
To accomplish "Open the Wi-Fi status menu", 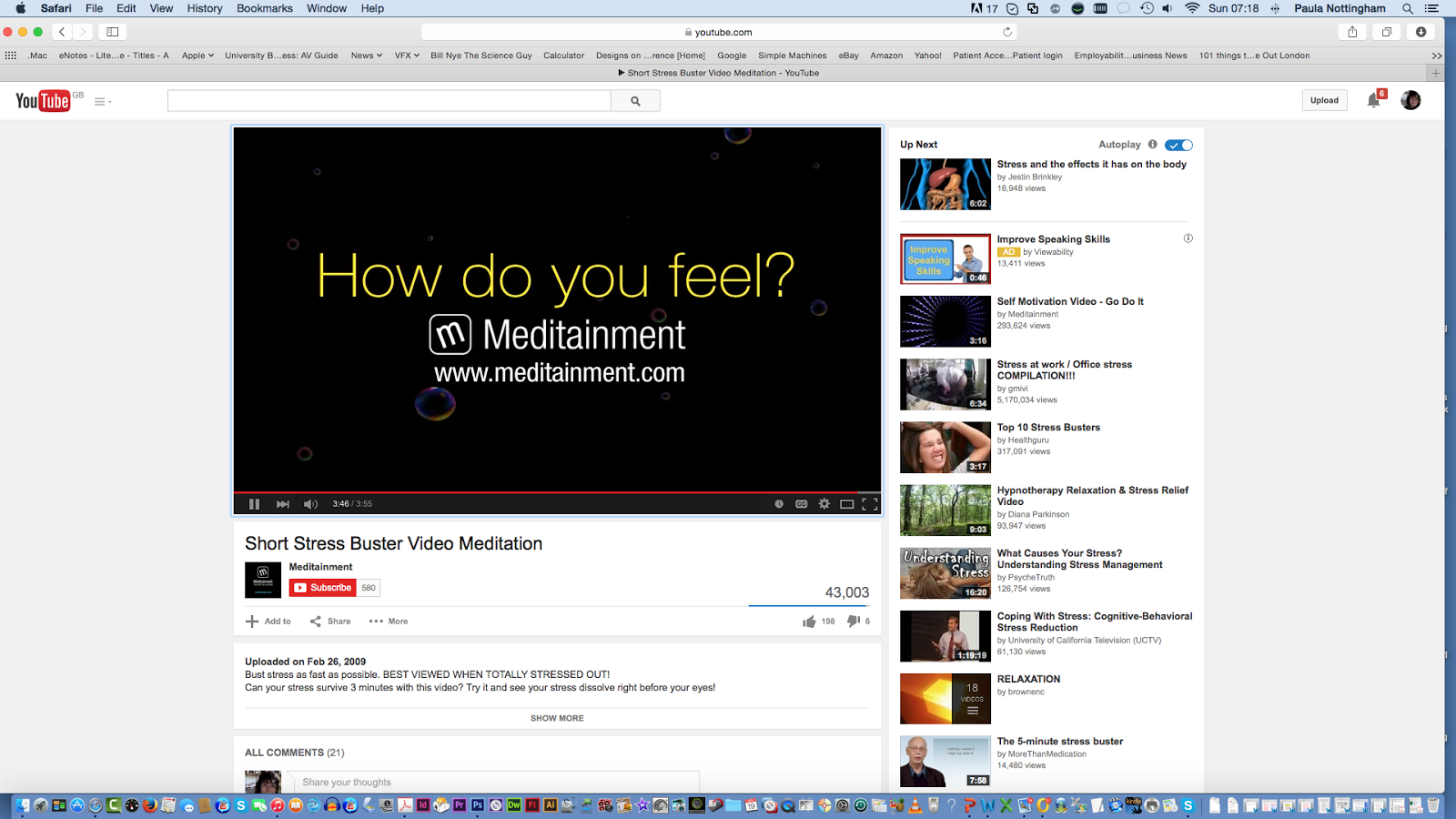I will click(1192, 8).
